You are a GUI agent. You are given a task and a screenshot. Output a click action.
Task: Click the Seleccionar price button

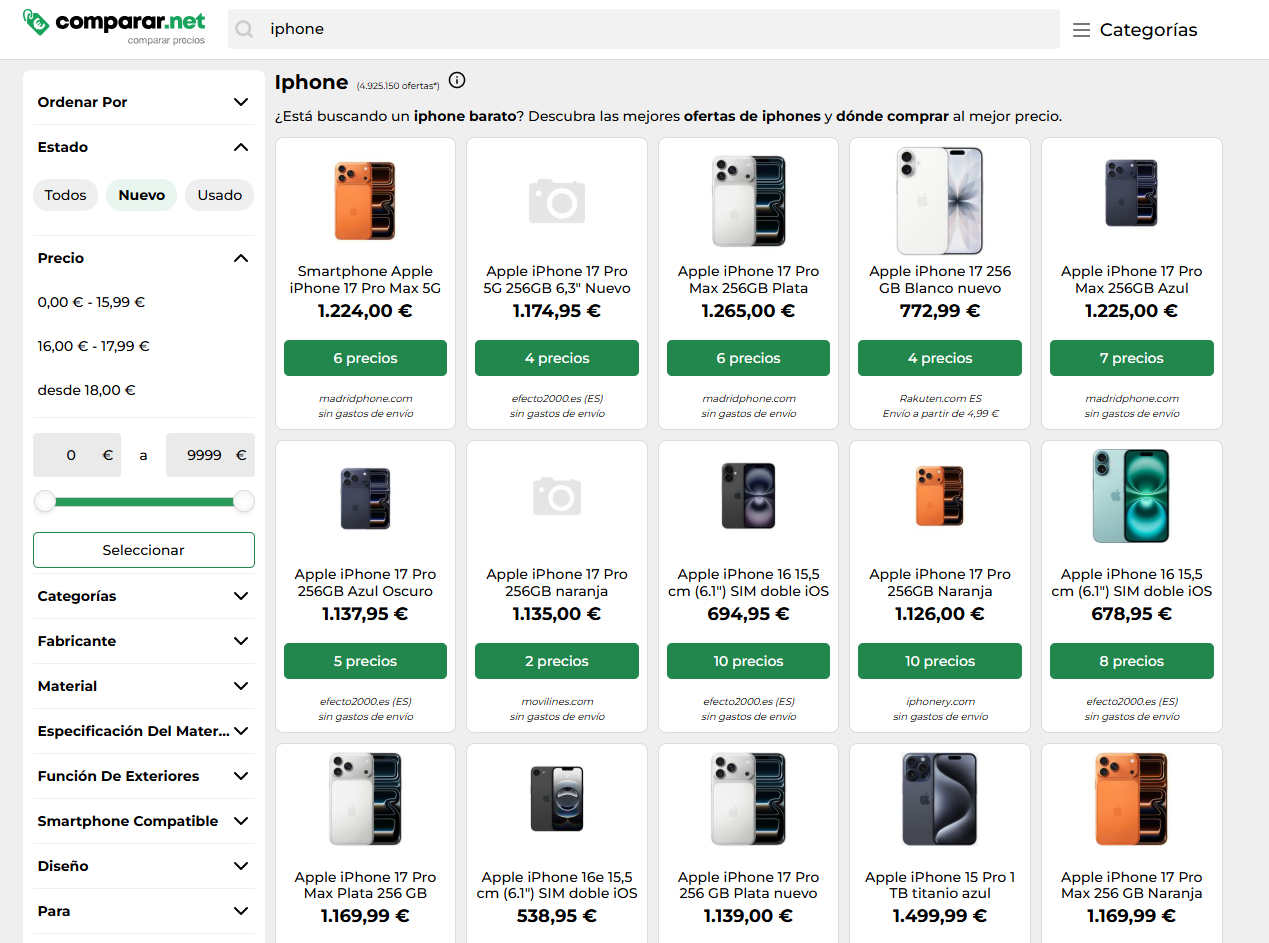tap(144, 550)
